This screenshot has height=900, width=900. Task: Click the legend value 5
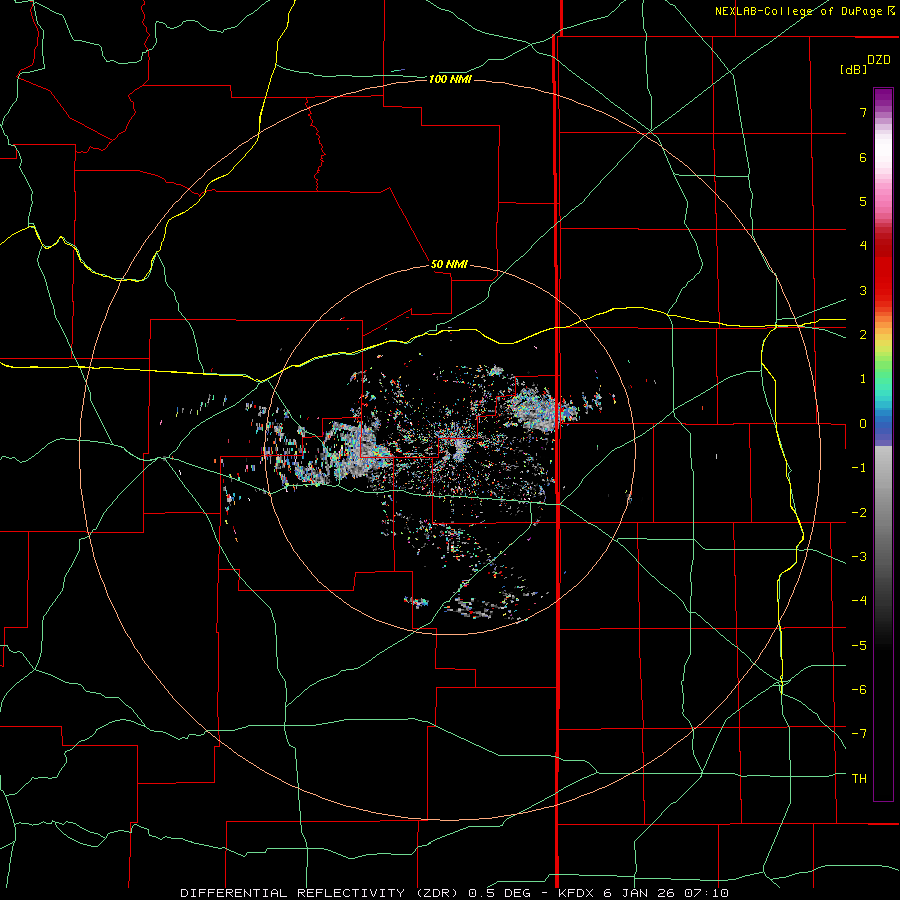pyautogui.click(x=863, y=201)
